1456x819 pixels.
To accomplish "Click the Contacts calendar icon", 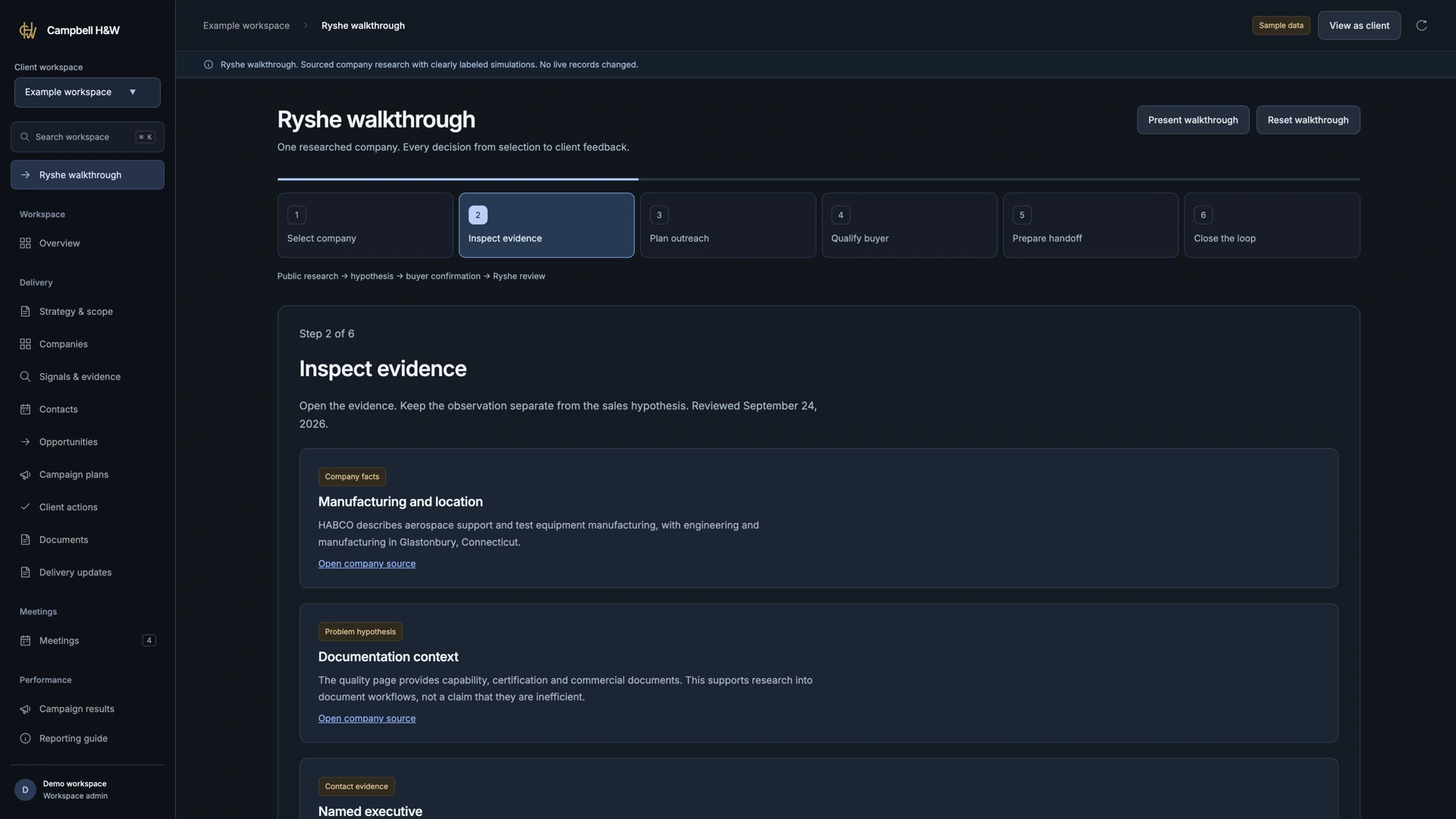I will pyautogui.click(x=25, y=409).
